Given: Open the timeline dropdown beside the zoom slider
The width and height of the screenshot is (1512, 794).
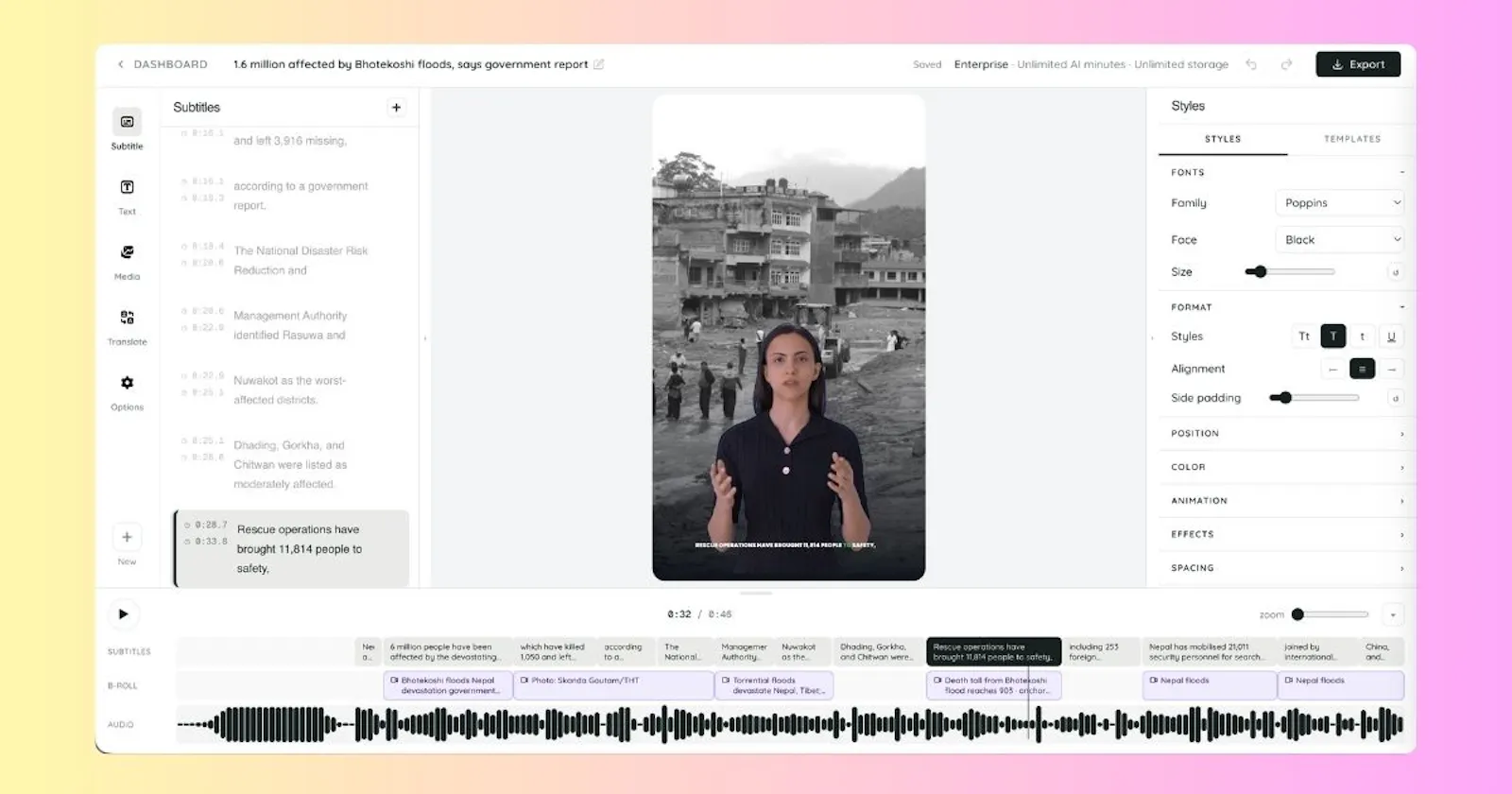Looking at the screenshot, I should coord(1393,614).
